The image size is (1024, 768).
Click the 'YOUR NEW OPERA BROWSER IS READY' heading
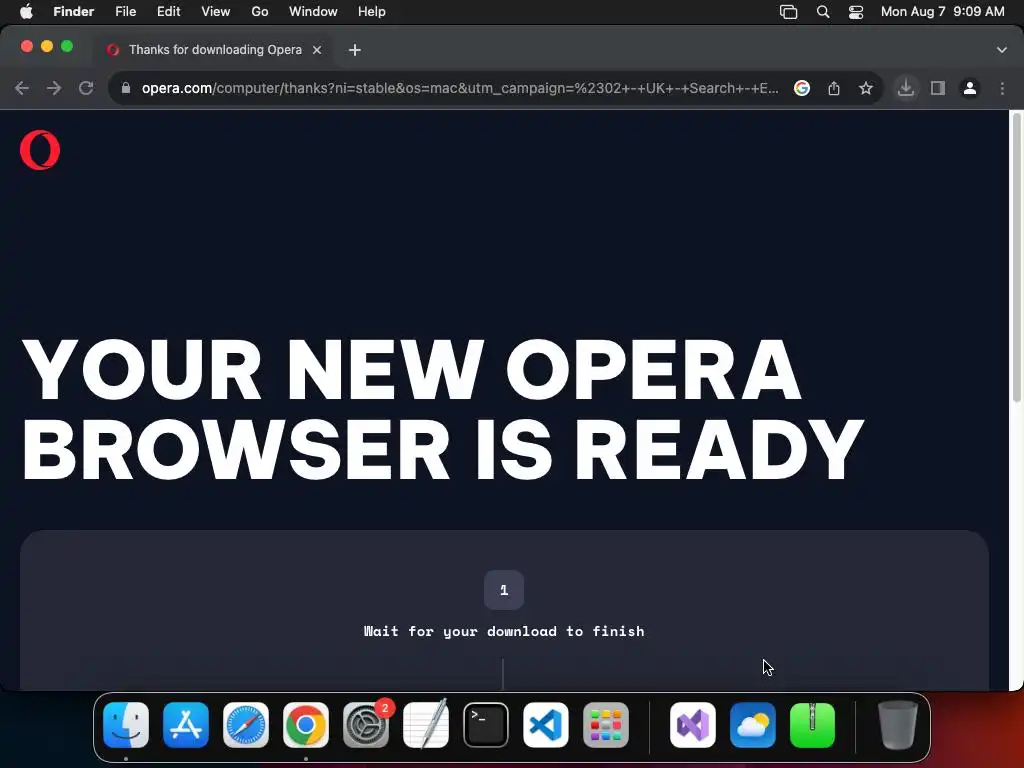click(x=443, y=409)
